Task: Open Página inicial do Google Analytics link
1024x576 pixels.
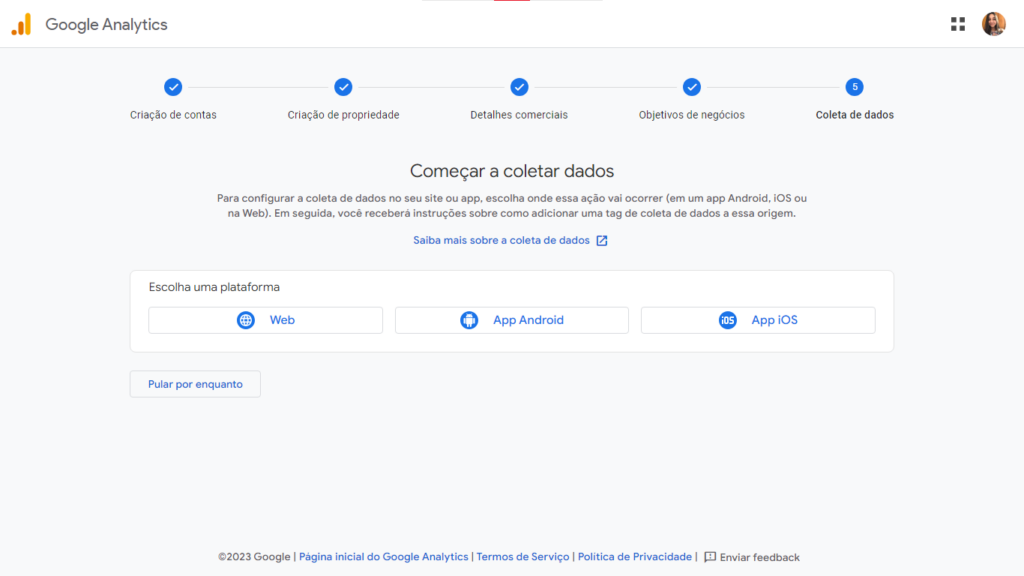Action: (x=383, y=556)
